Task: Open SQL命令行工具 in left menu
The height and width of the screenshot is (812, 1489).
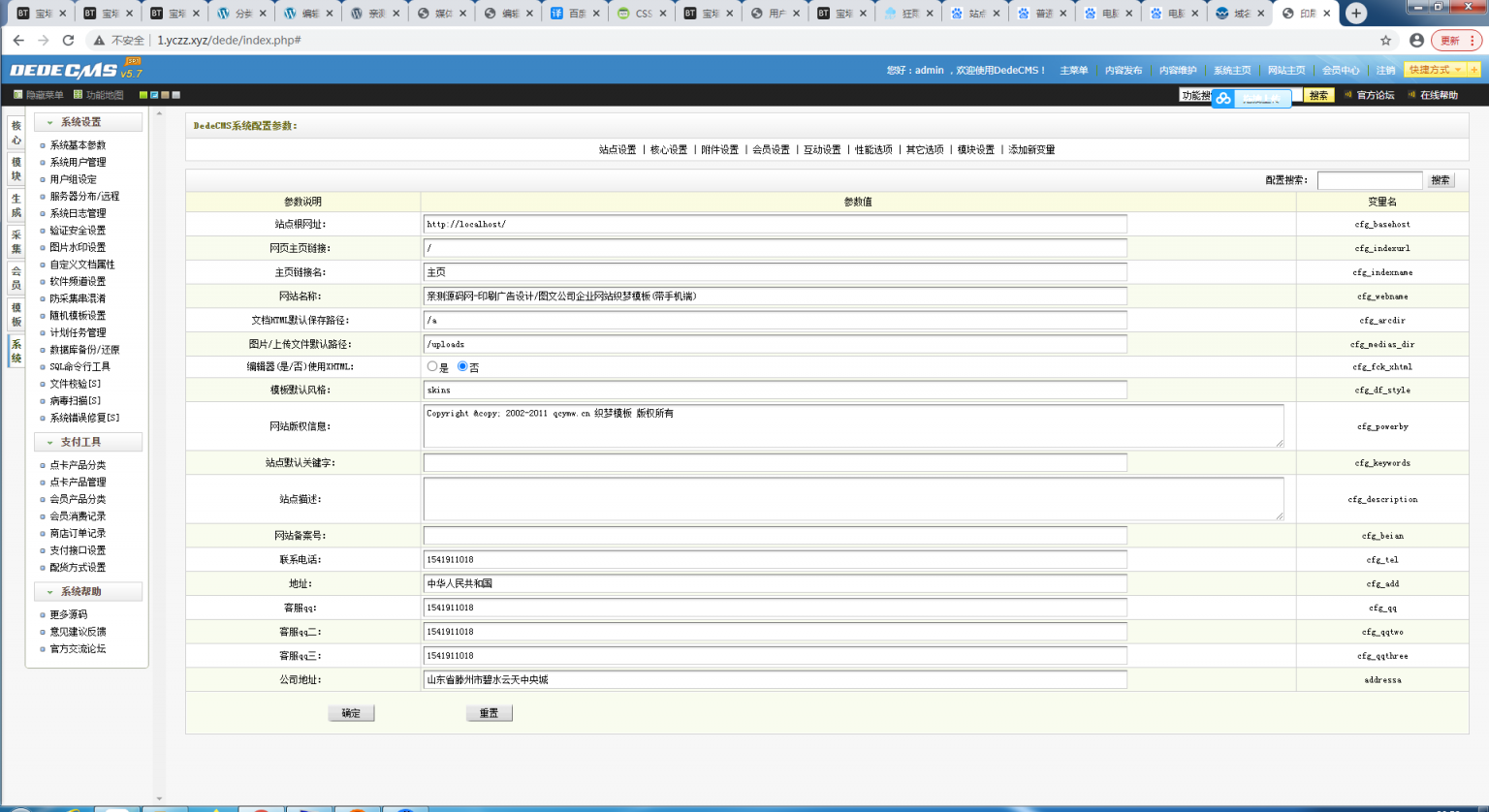Action: coord(79,366)
